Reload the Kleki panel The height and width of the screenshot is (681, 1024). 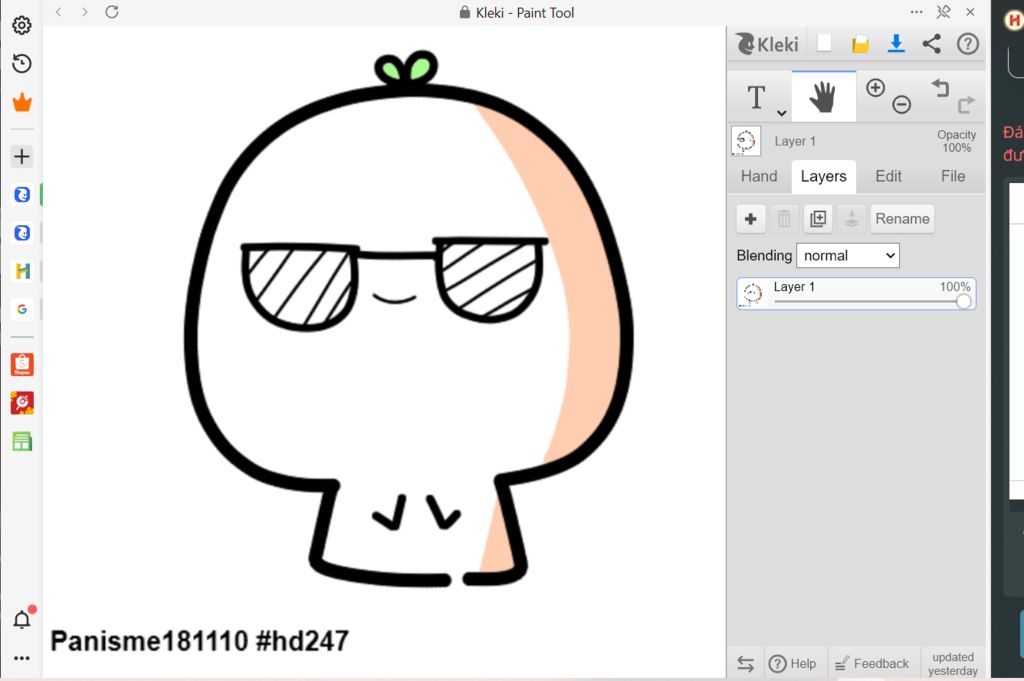pyautogui.click(x=112, y=12)
